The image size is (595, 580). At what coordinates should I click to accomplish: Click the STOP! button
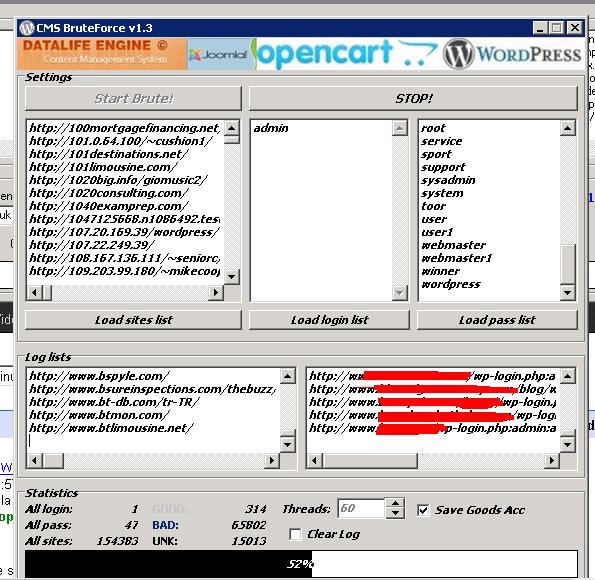point(413,99)
